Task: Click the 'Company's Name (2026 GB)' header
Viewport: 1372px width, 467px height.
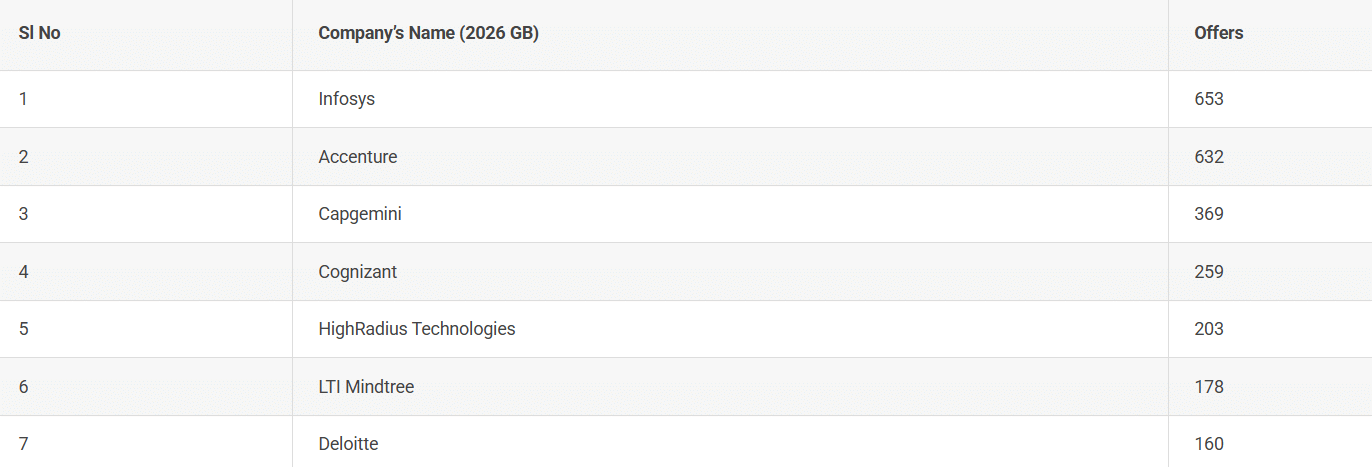Action: click(x=428, y=33)
